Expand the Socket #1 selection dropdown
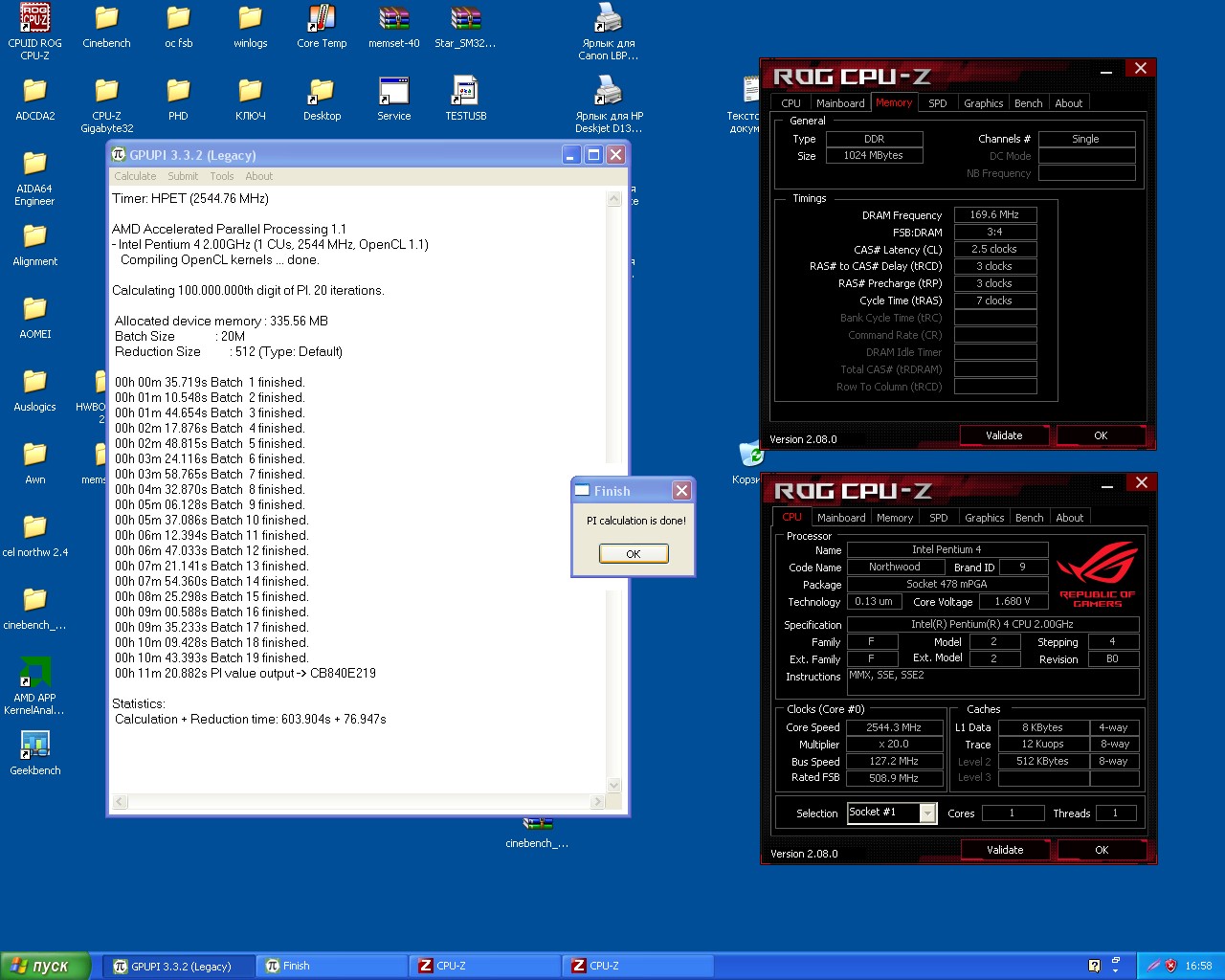 [927, 813]
